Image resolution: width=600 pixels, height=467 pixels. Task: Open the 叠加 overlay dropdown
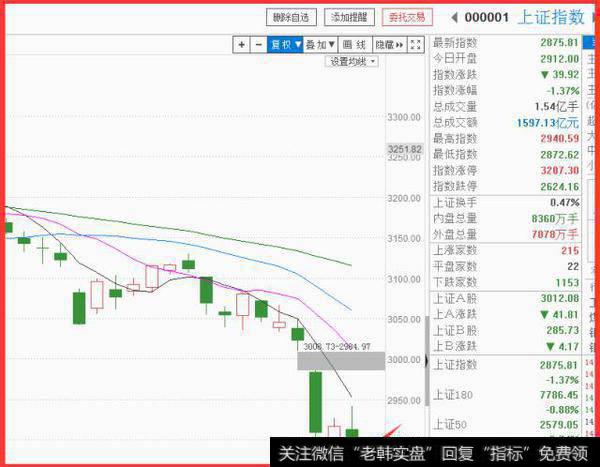[x=319, y=45]
